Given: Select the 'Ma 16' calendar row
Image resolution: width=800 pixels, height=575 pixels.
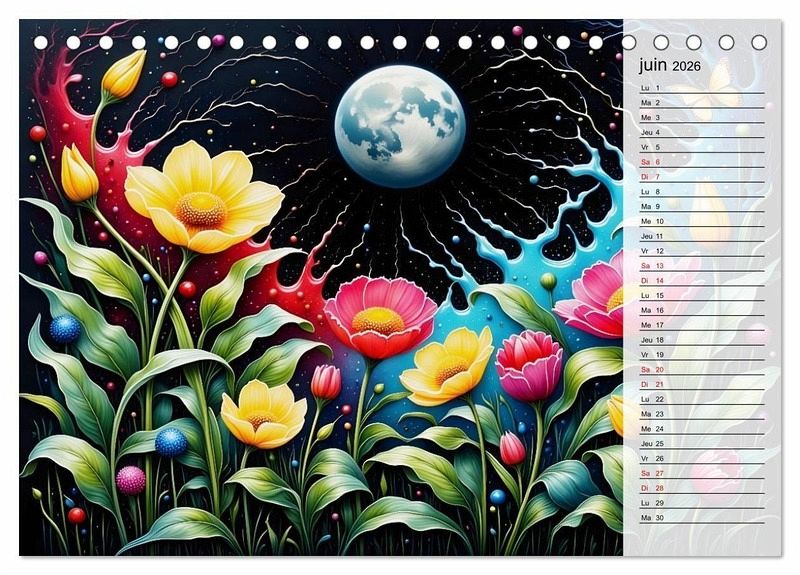Looking at the screenshot, I should 703,310.
